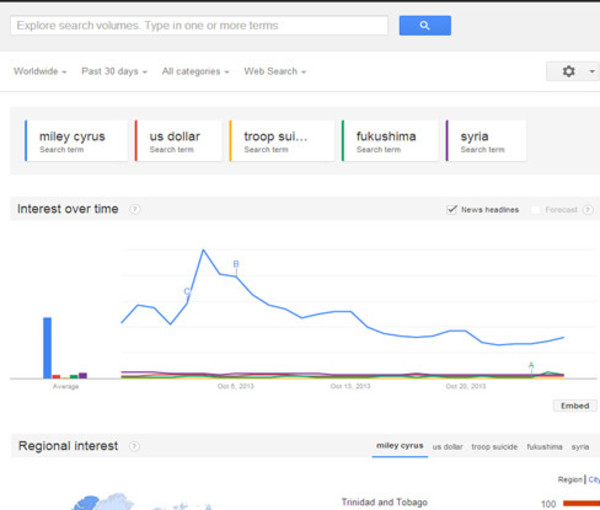Click the blue search magnifier button
The height and width of the screenshot is (510, 600).
tap(425, 26)
